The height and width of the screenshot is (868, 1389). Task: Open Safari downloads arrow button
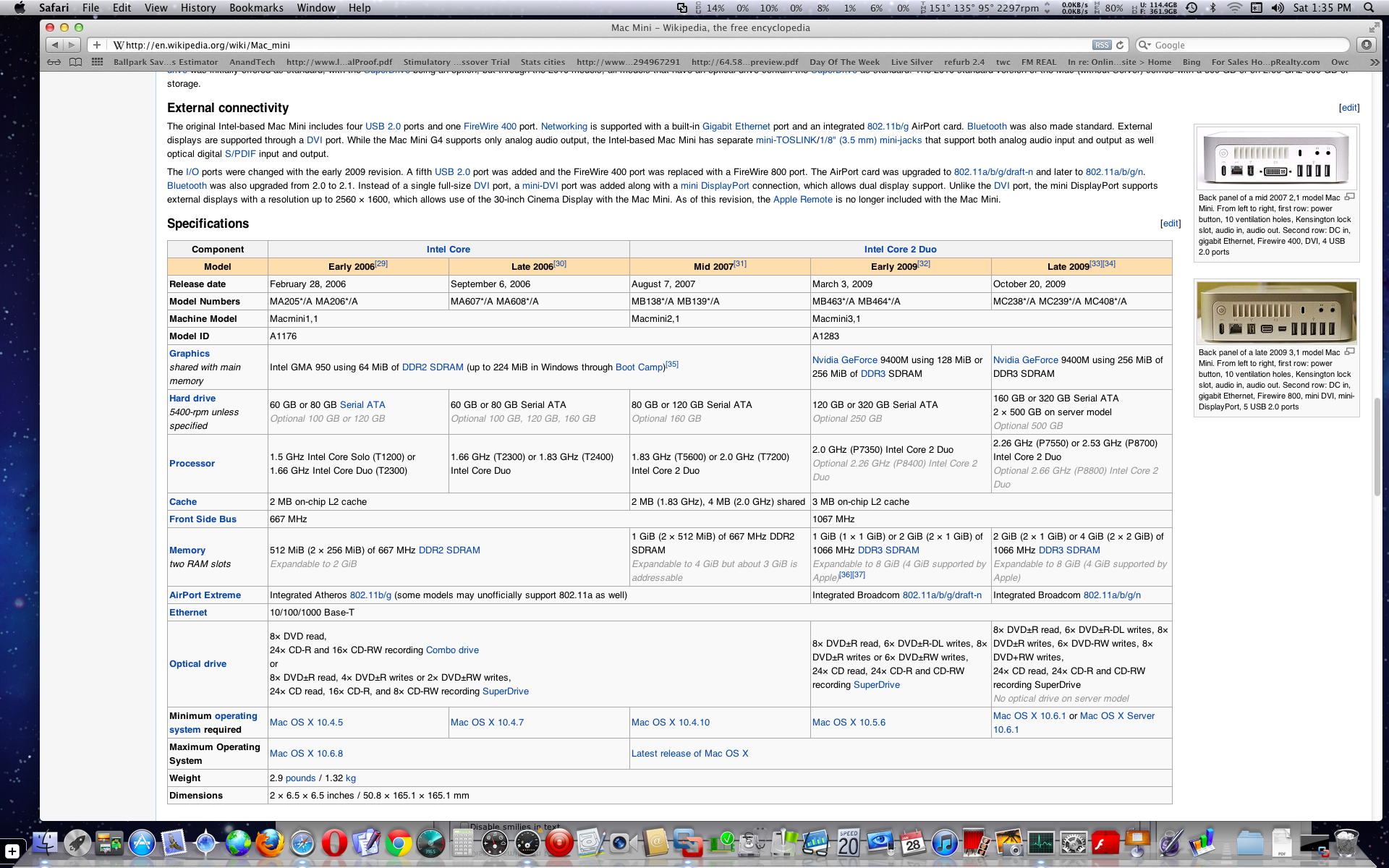tap(1366, 45)
